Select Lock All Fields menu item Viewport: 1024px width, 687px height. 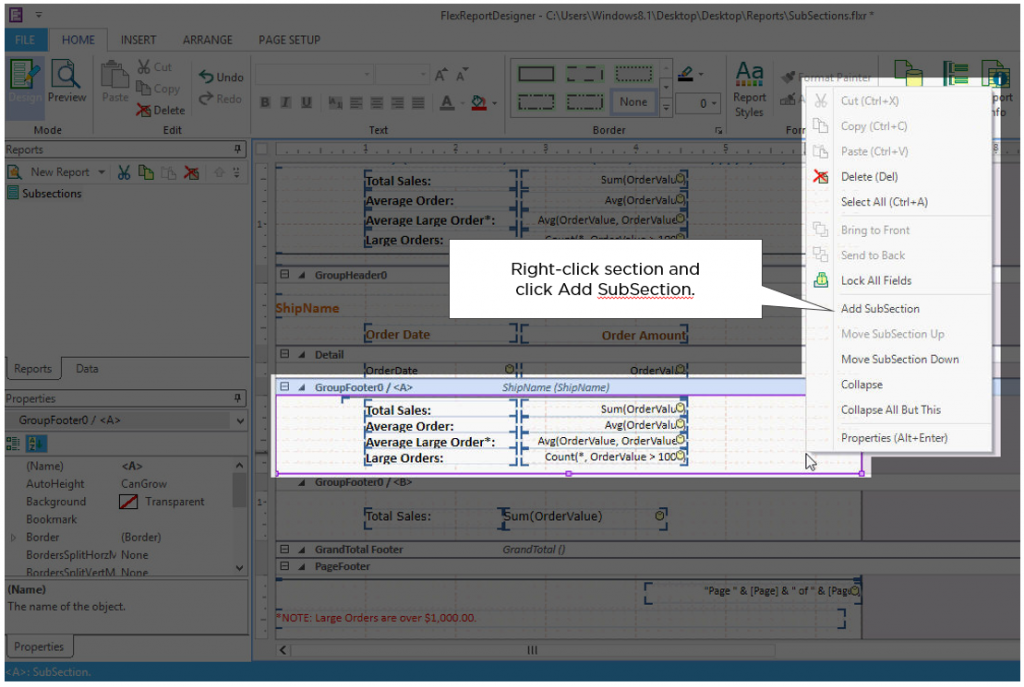[x=876, y=280]
